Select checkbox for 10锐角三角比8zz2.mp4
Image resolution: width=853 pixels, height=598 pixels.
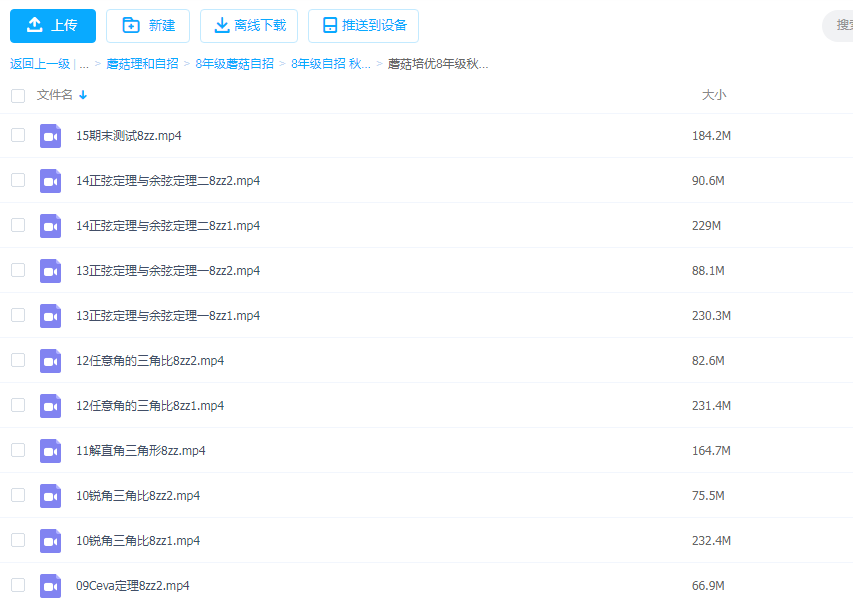[x=18, y=495]
